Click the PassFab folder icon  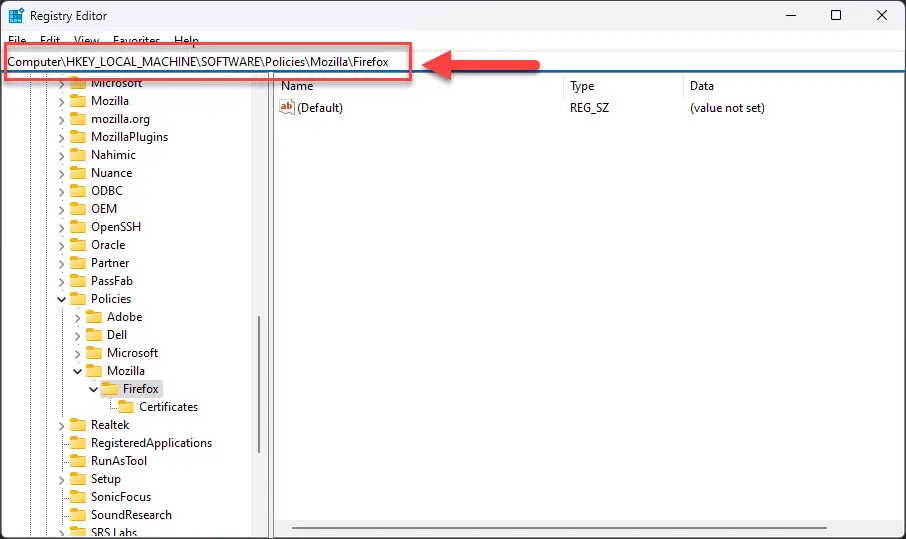[77, 281]
